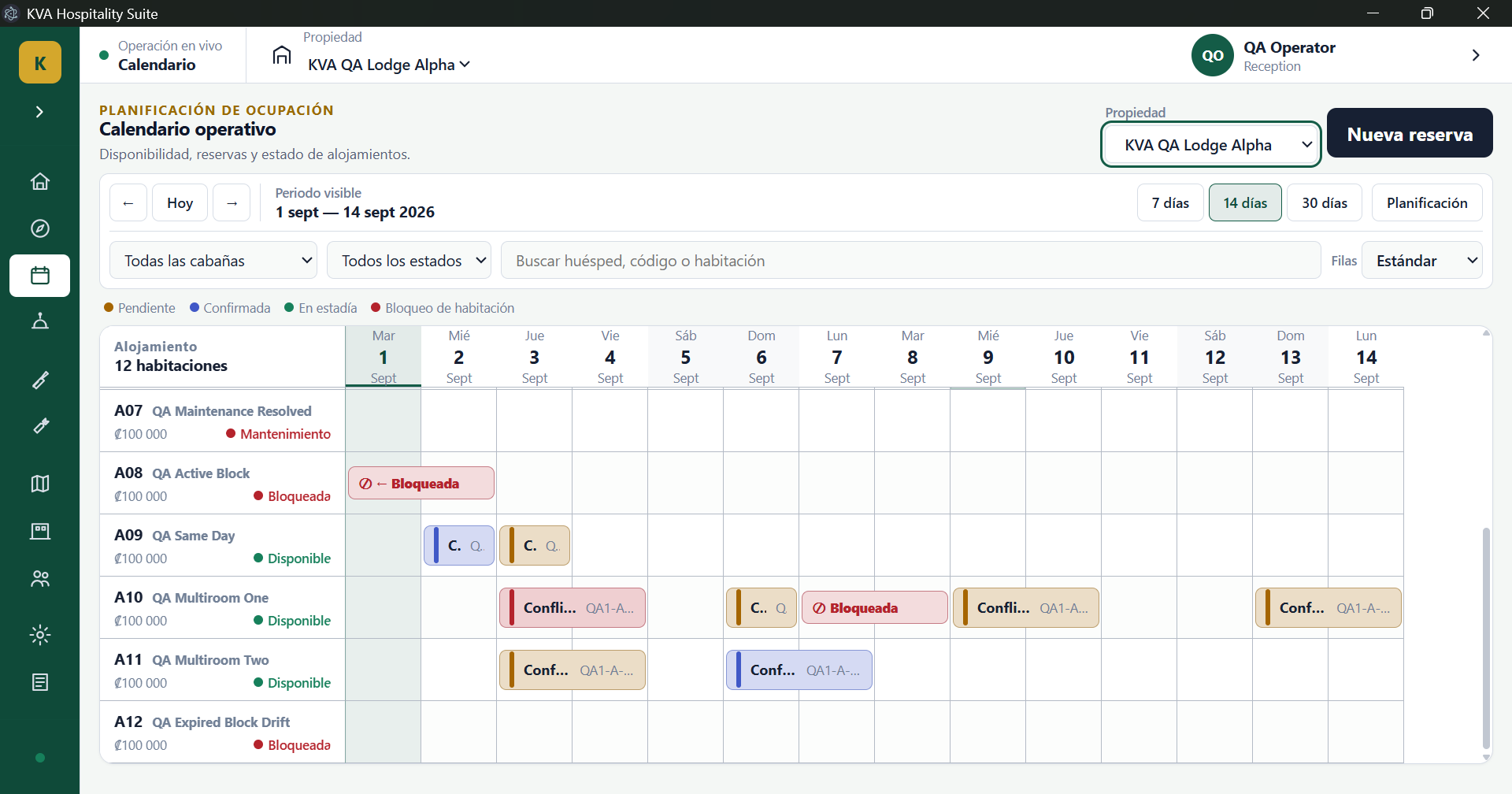This screenshot has width=1512, height=794.
Task: Open the sun settings icon in sidebar
Action: (40, 635)
